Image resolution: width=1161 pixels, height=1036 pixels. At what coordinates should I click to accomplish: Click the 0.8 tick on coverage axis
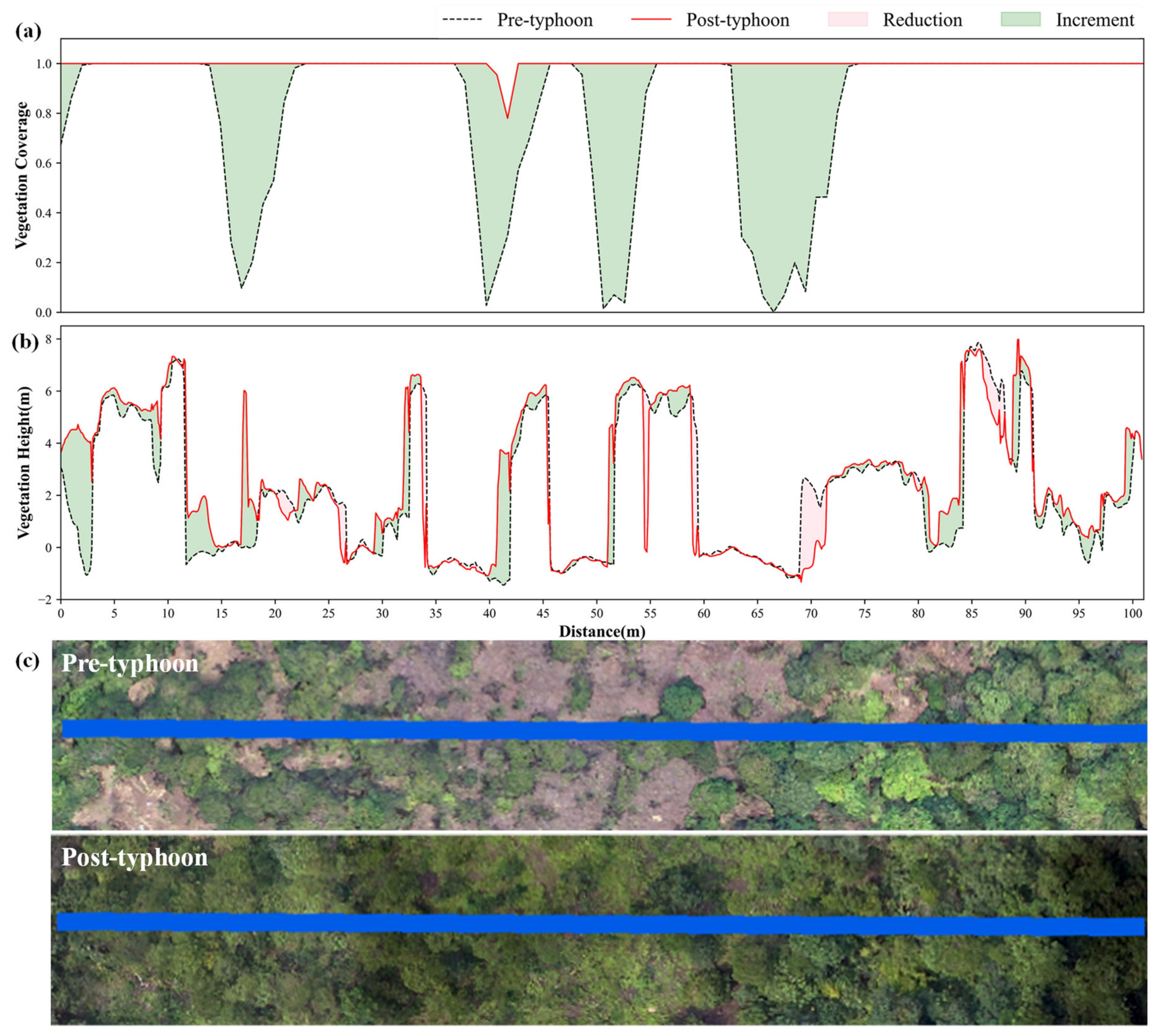[43, 114]
